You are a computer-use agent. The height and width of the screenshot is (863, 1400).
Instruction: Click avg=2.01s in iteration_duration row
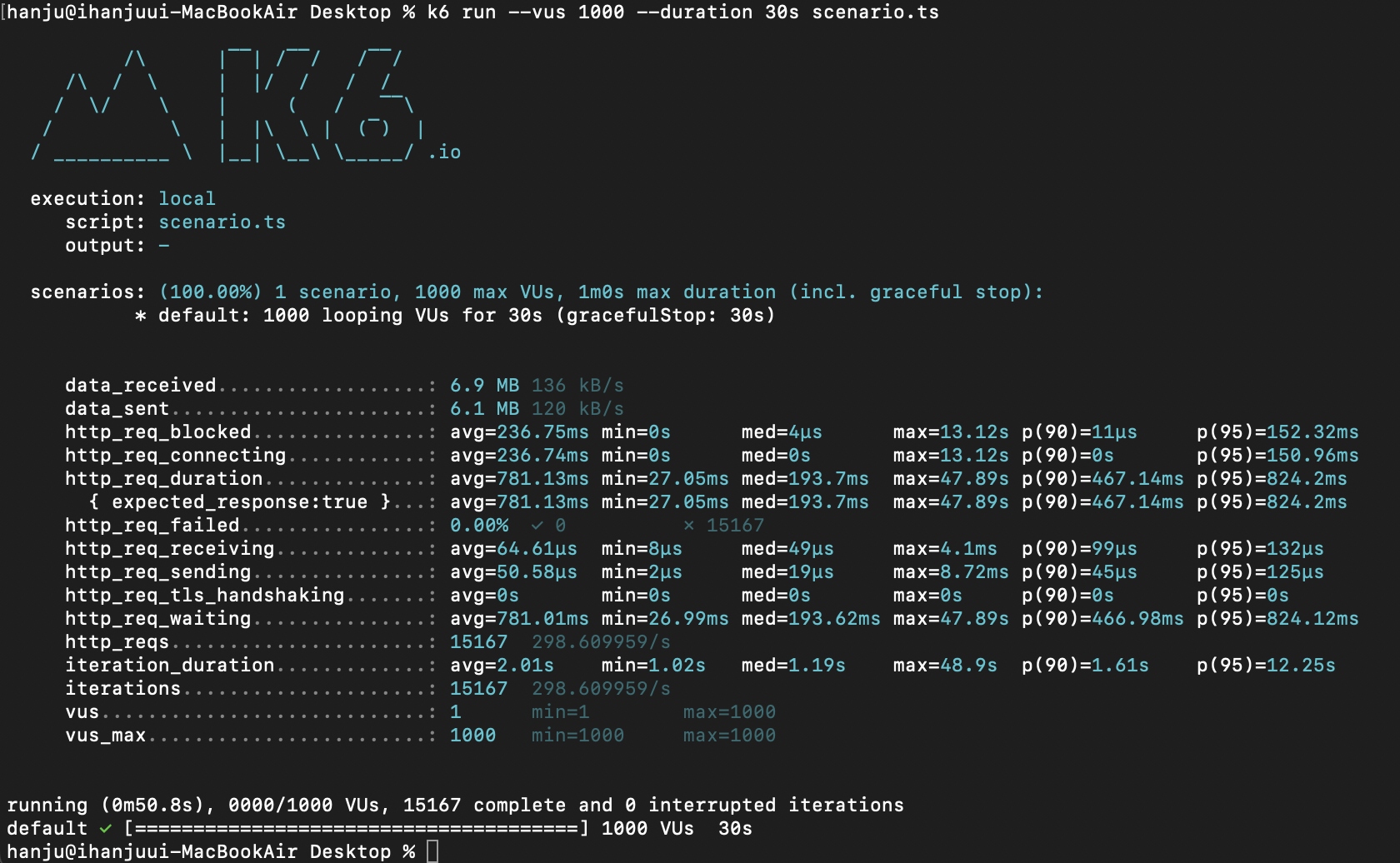pyautogui.click(x=502, y=665)
